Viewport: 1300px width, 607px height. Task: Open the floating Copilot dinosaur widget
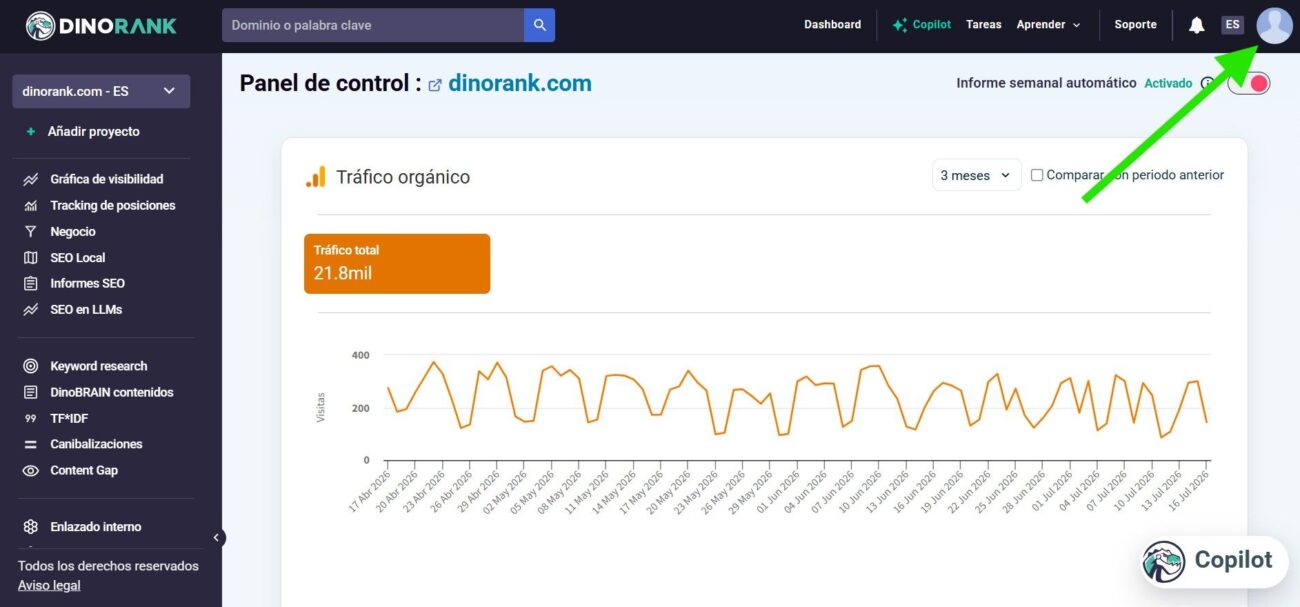[x=1213, y=560]
